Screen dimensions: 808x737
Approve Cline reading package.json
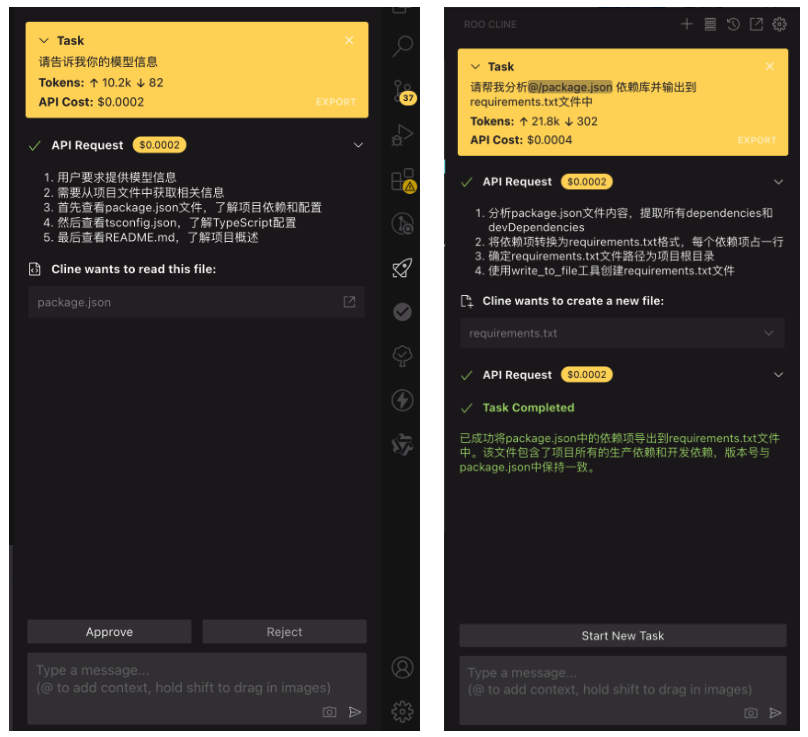108,631
